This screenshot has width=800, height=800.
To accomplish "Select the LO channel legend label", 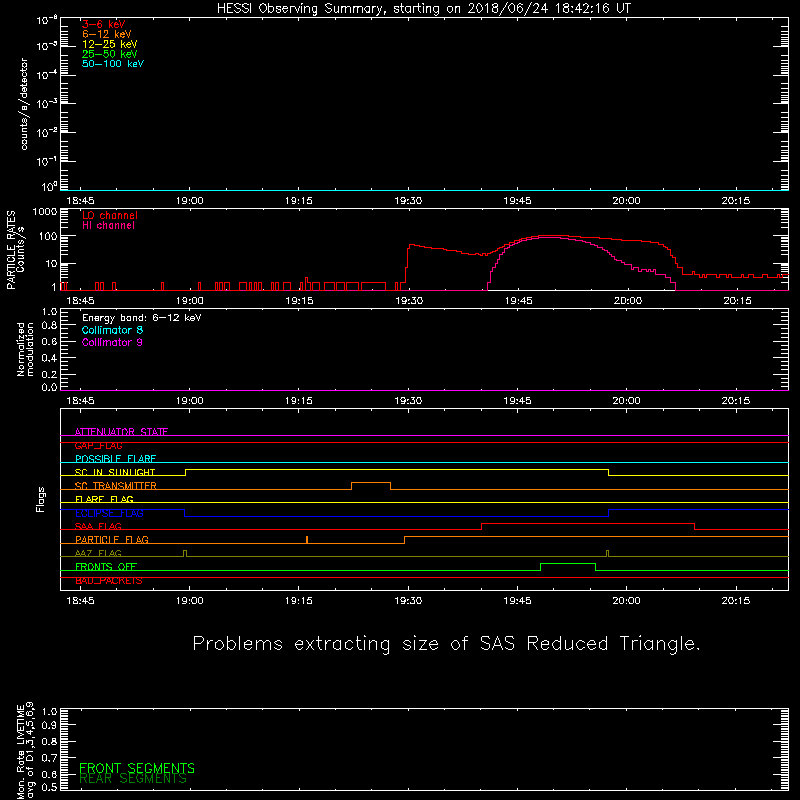I will 110,215.
